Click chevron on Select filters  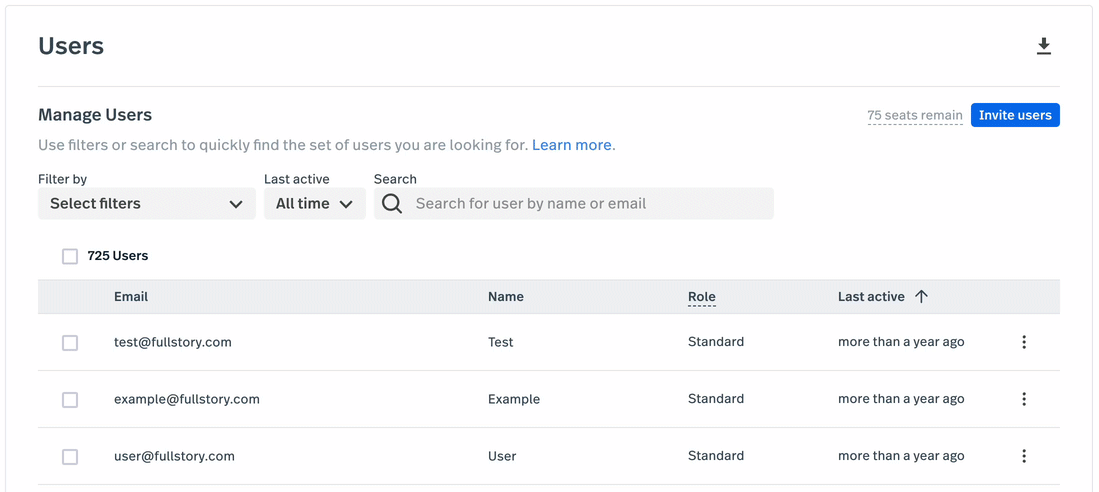(236, 204)
